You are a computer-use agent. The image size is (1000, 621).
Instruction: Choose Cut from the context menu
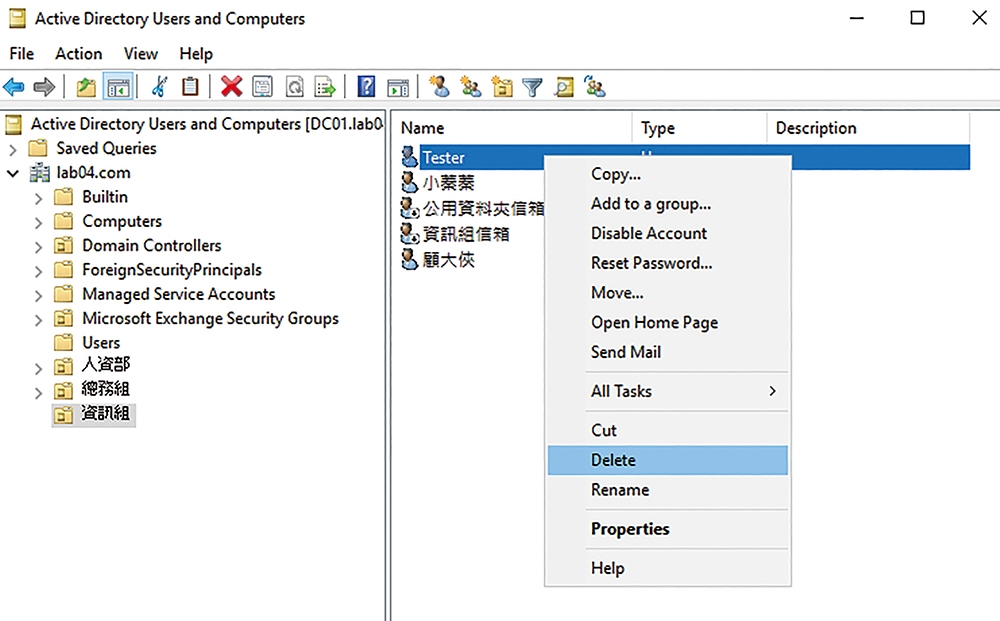[667, 430]
